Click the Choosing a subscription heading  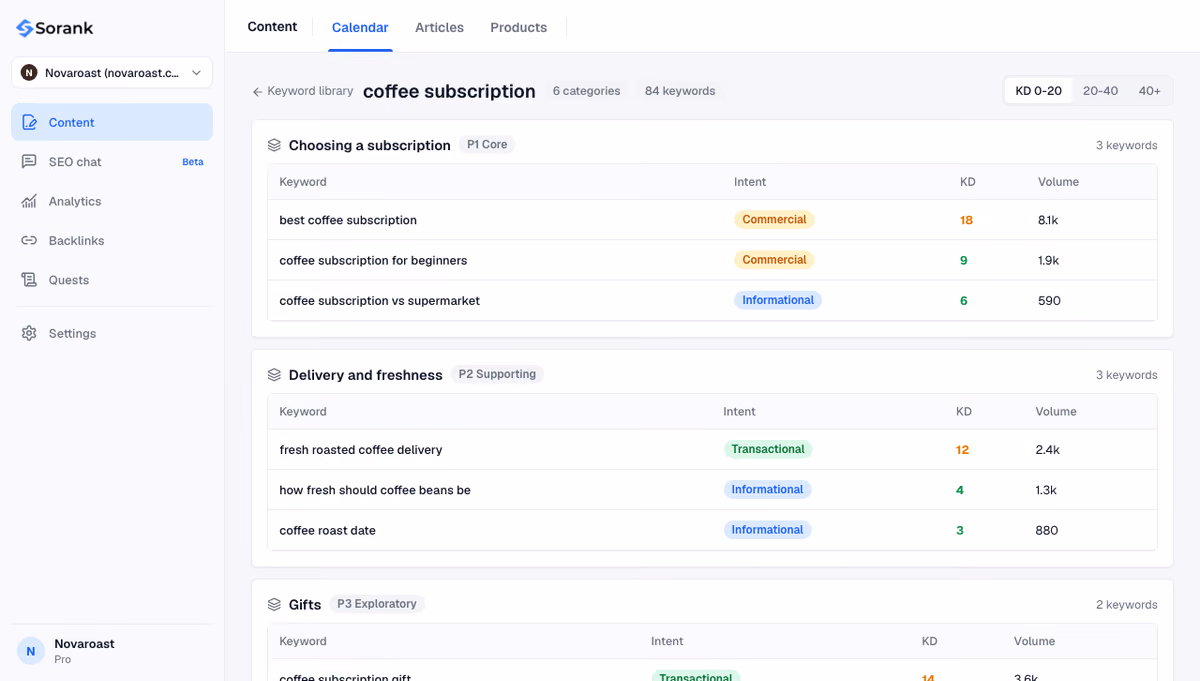click(370, 145)
